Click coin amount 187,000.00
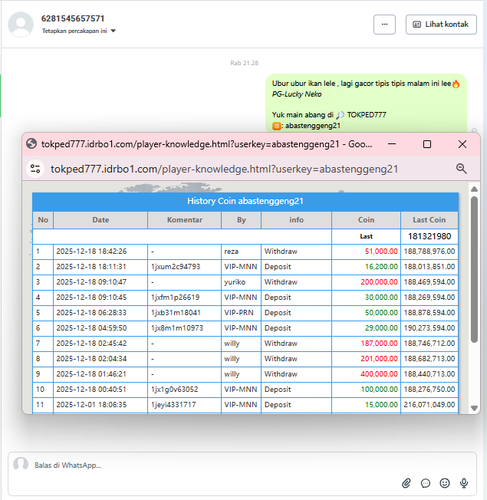Image resolution: width=487 pixels, height=500 pixels. (x=379, y=343)
